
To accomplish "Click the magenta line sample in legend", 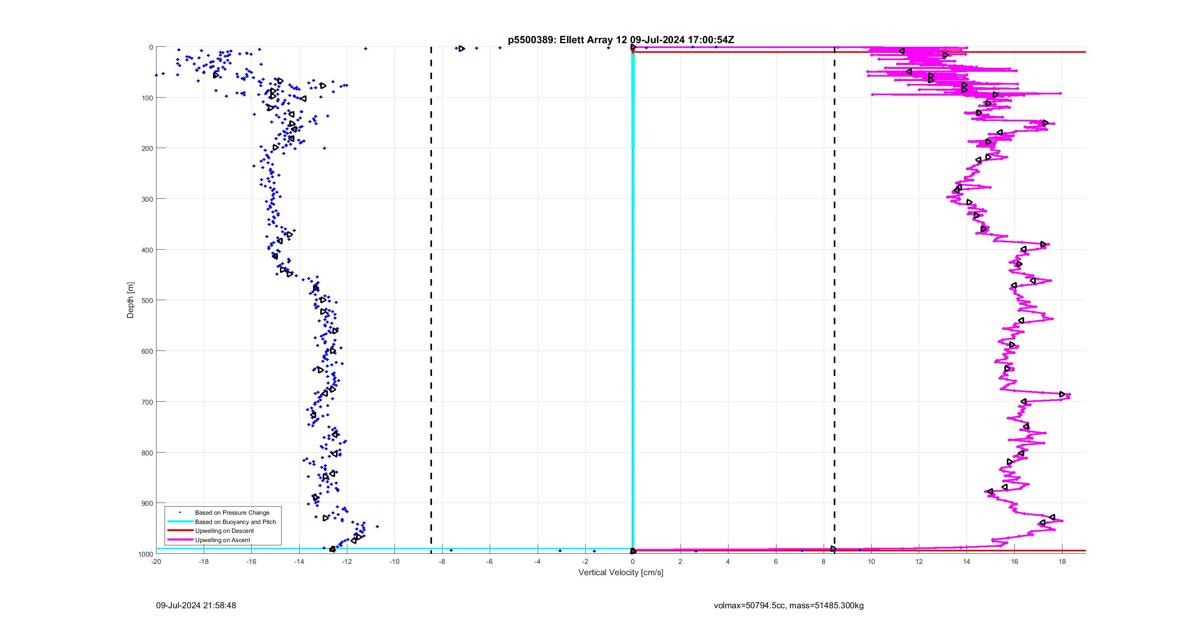I will [x=179, y=540].
